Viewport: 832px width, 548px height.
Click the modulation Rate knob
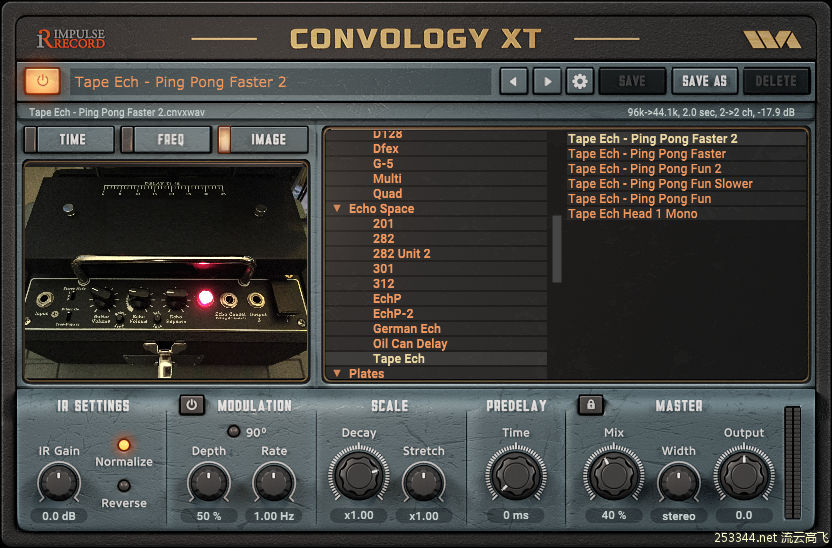pos(274,483)
